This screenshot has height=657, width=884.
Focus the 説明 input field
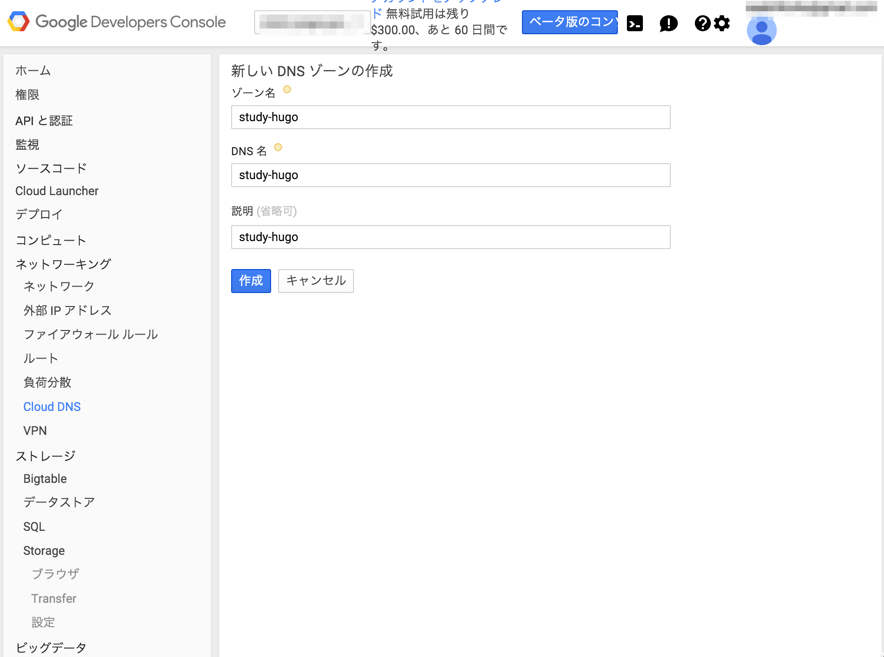click(x=450, y=237)
